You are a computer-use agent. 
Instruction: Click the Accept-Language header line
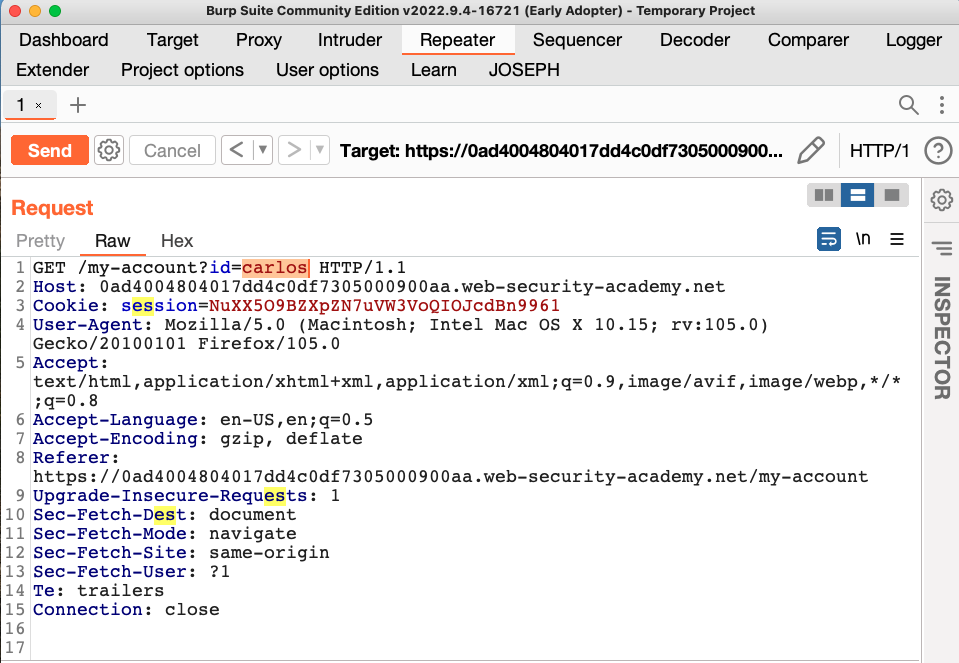point(203,420)
